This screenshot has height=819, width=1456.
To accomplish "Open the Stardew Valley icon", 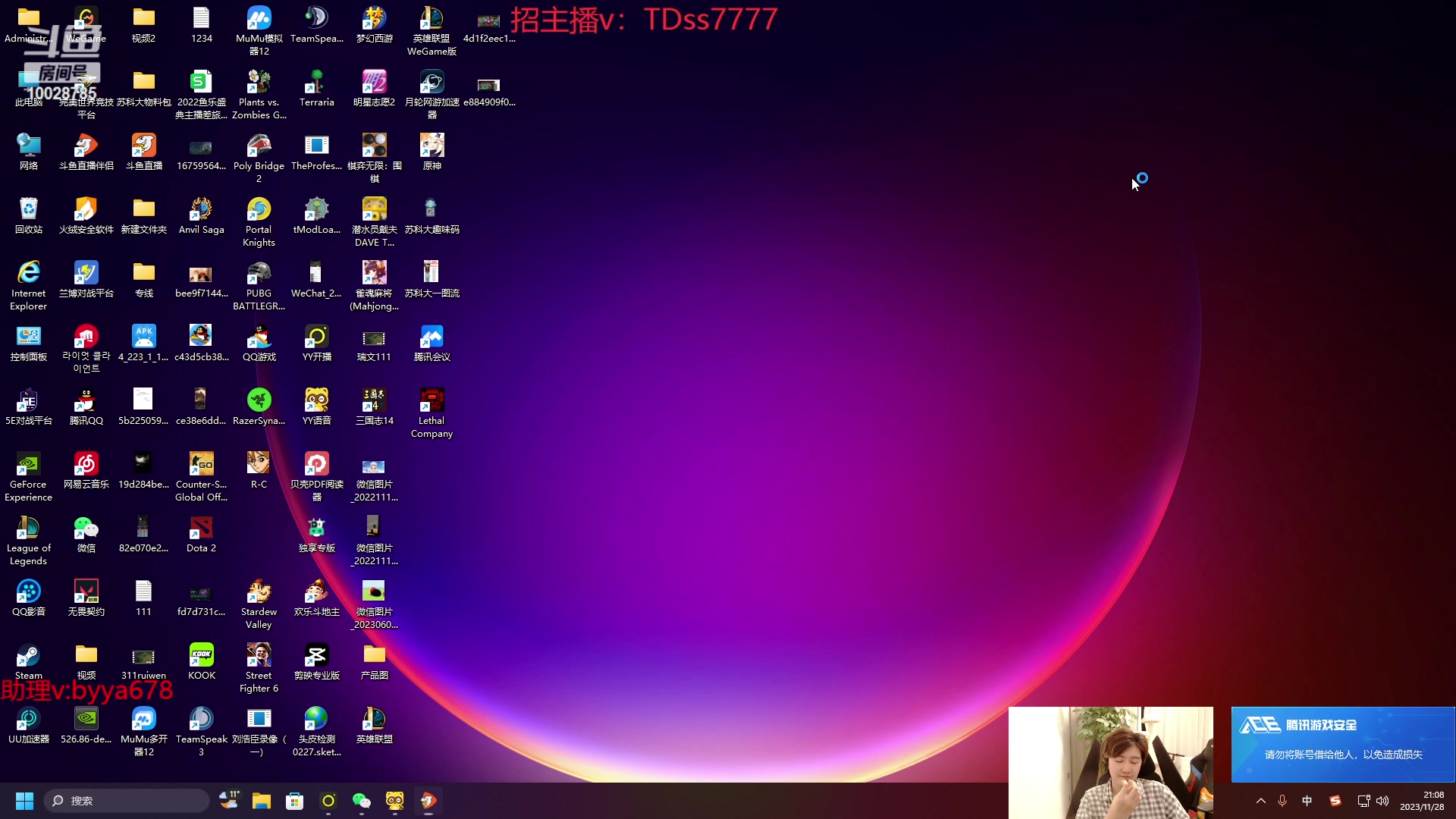I will coord(259,604).
